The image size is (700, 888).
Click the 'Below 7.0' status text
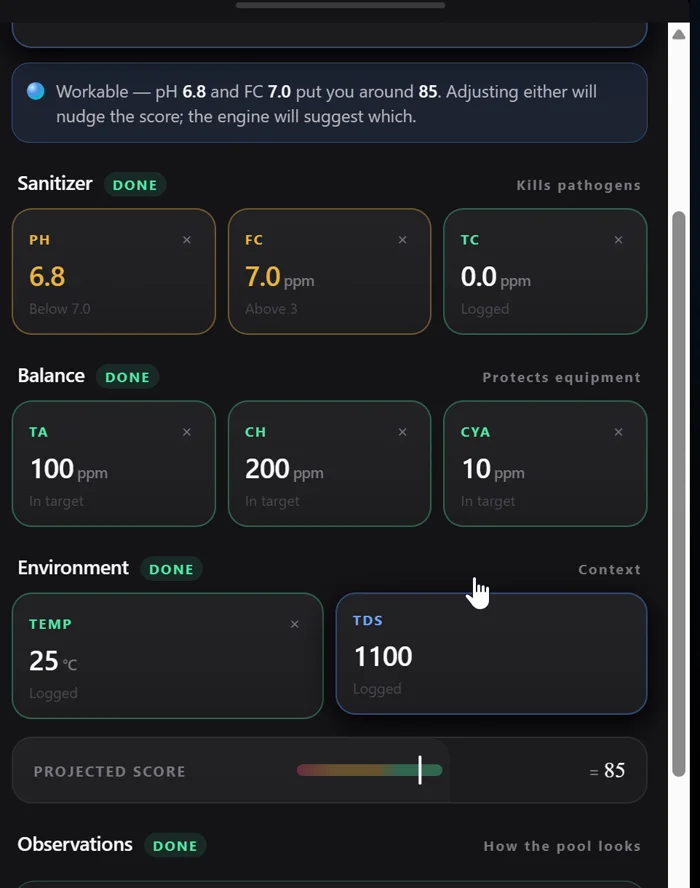pyautogui.click(x=59, y=309)
